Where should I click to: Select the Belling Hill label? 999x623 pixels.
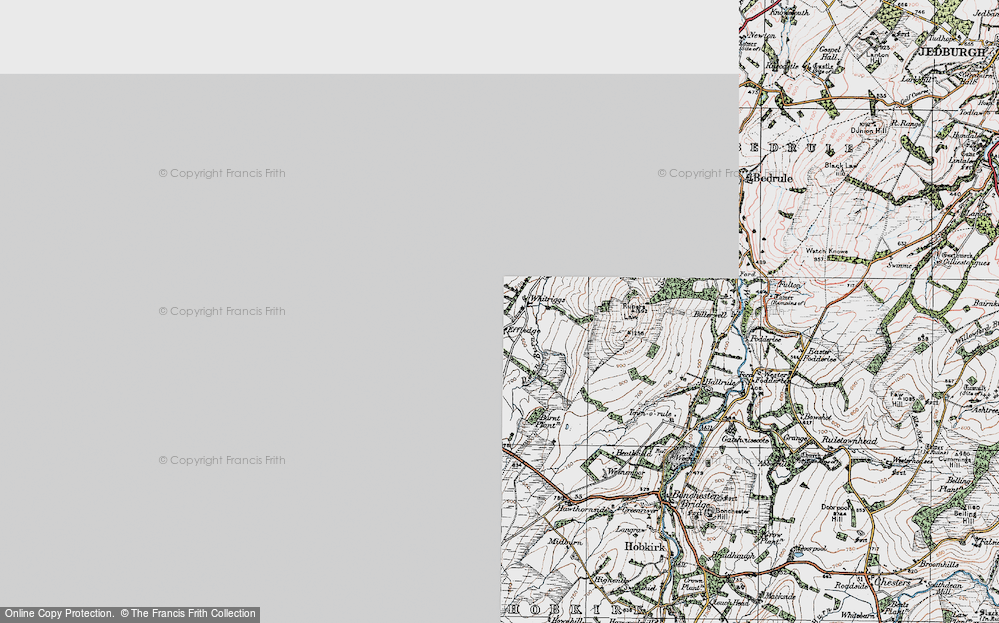point(964,517)
